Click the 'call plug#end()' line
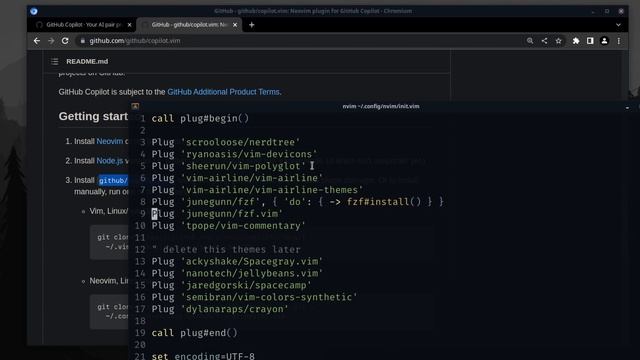640x360 pixels. (x=194, y=333)
